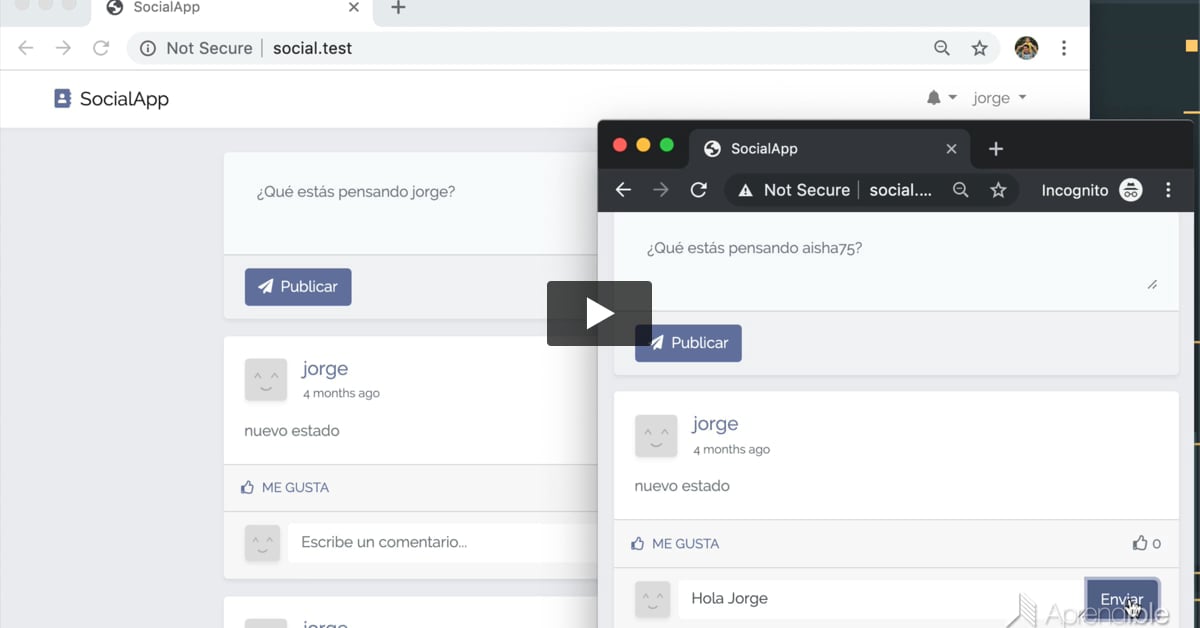Click jorge's avatar in main window post
1200x628 pixels.
[x=266, y=380]
